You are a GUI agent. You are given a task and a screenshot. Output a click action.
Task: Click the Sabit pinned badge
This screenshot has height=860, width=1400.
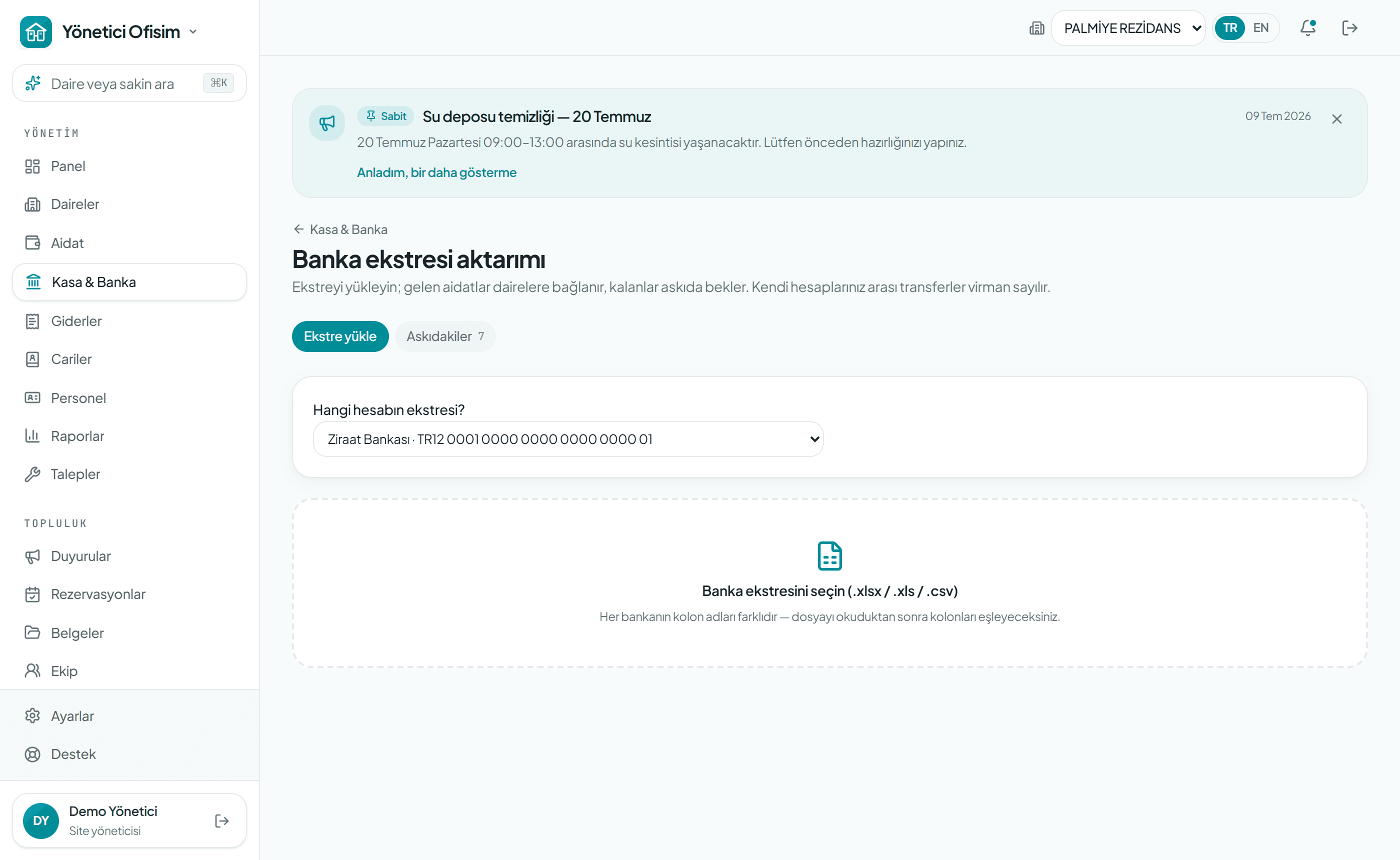click(385, 116)
